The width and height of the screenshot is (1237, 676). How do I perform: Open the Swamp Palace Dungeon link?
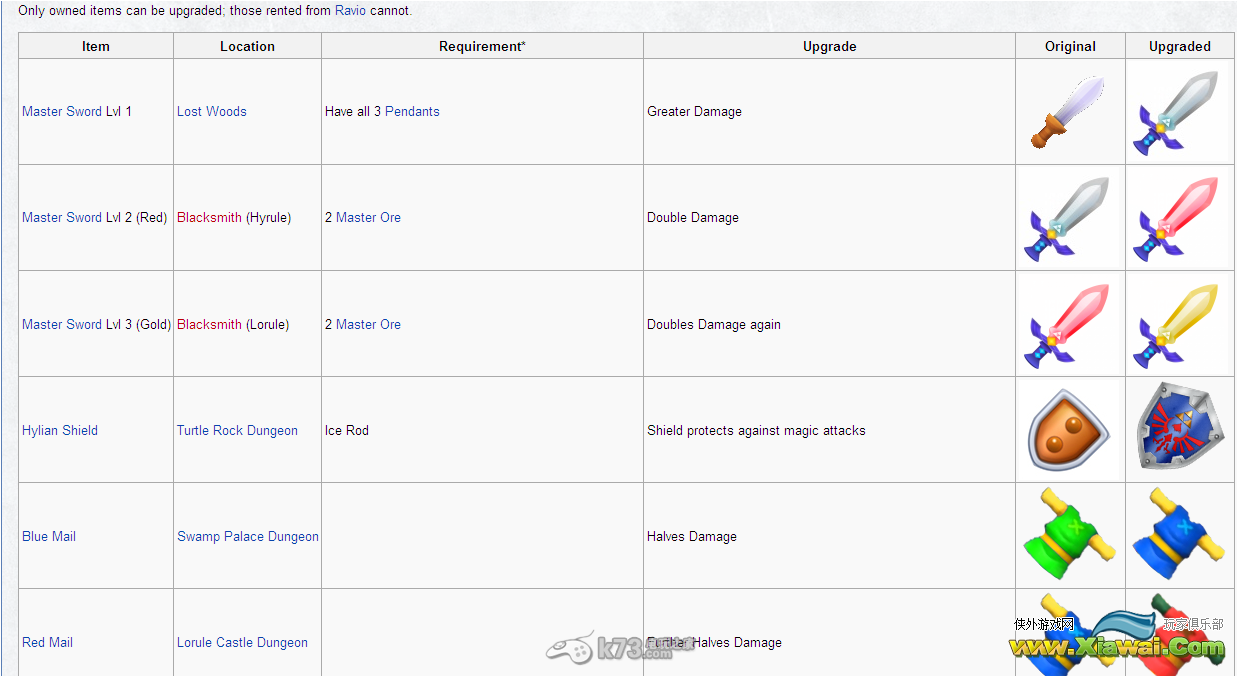(x=248, y=537)
